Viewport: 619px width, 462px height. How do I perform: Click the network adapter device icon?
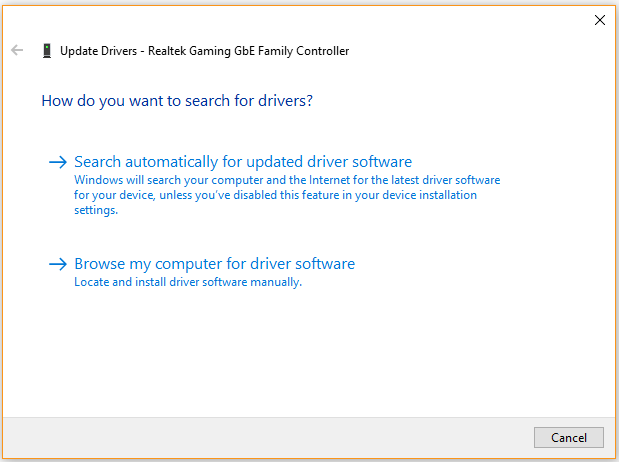point(47,51)
